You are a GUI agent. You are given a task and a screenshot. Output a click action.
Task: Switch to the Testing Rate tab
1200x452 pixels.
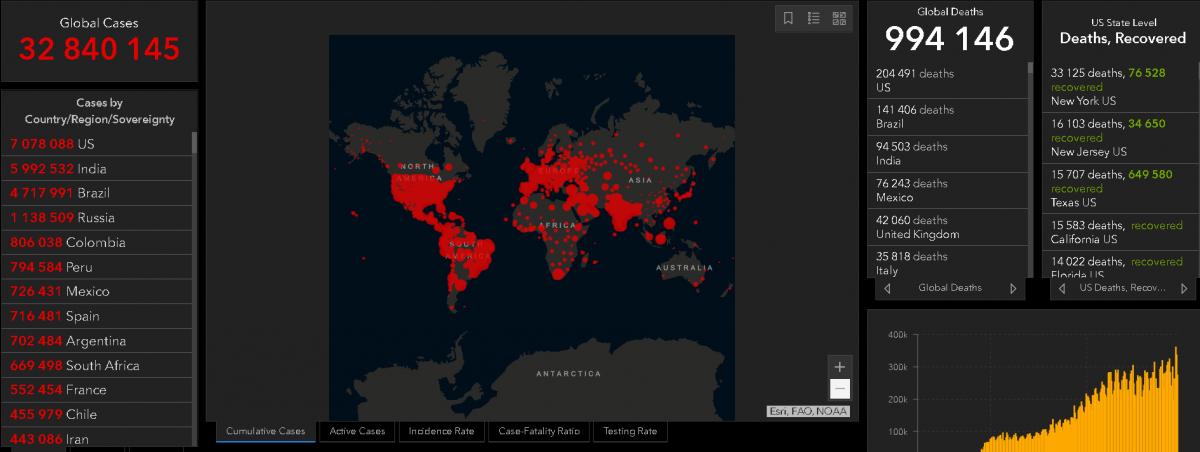tap(630, 431)
